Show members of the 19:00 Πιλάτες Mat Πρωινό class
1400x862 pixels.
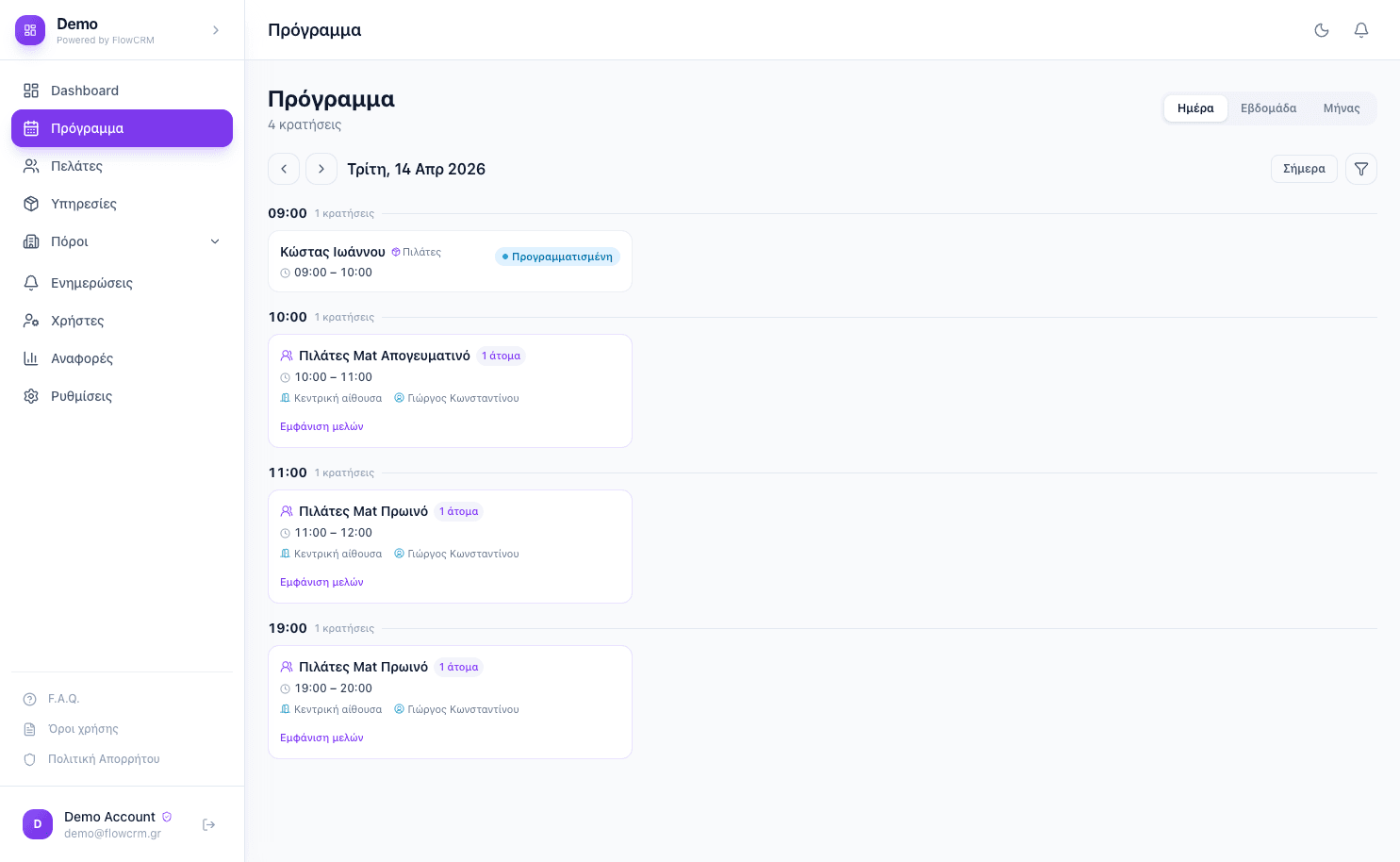[x=321, y=738]
